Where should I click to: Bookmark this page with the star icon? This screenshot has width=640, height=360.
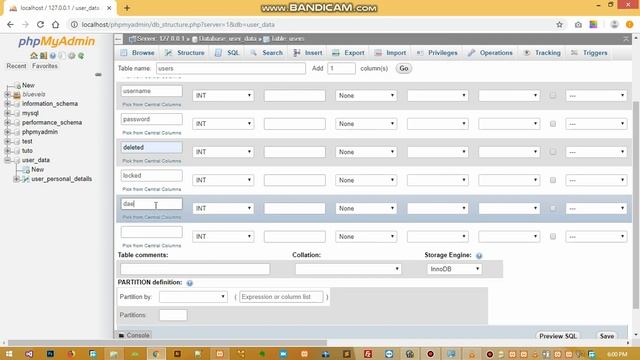pyautogui.click(x=559, y=24)
